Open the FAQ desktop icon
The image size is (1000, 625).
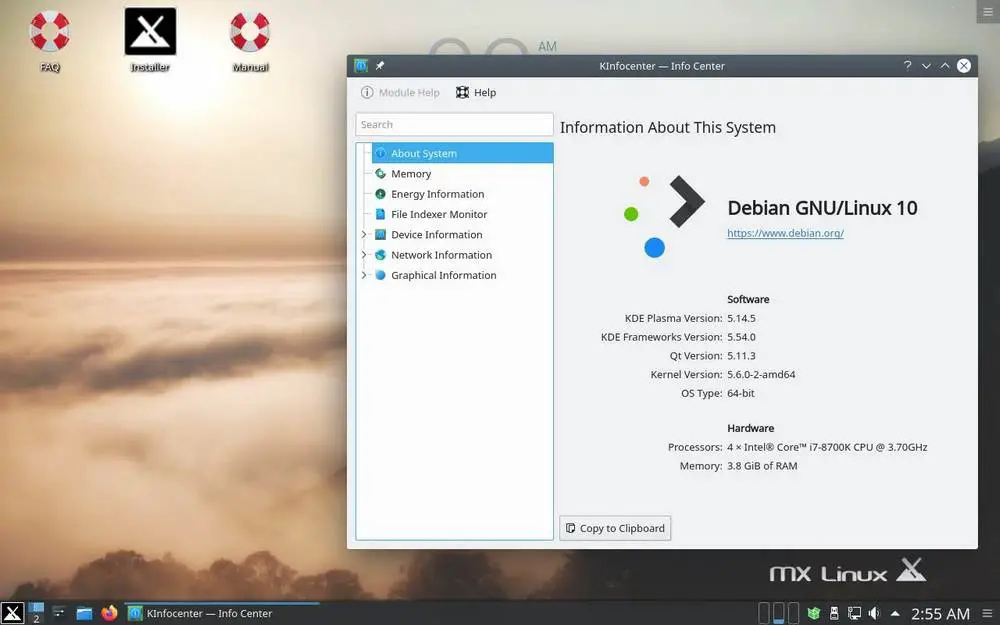tap(50, 40)
